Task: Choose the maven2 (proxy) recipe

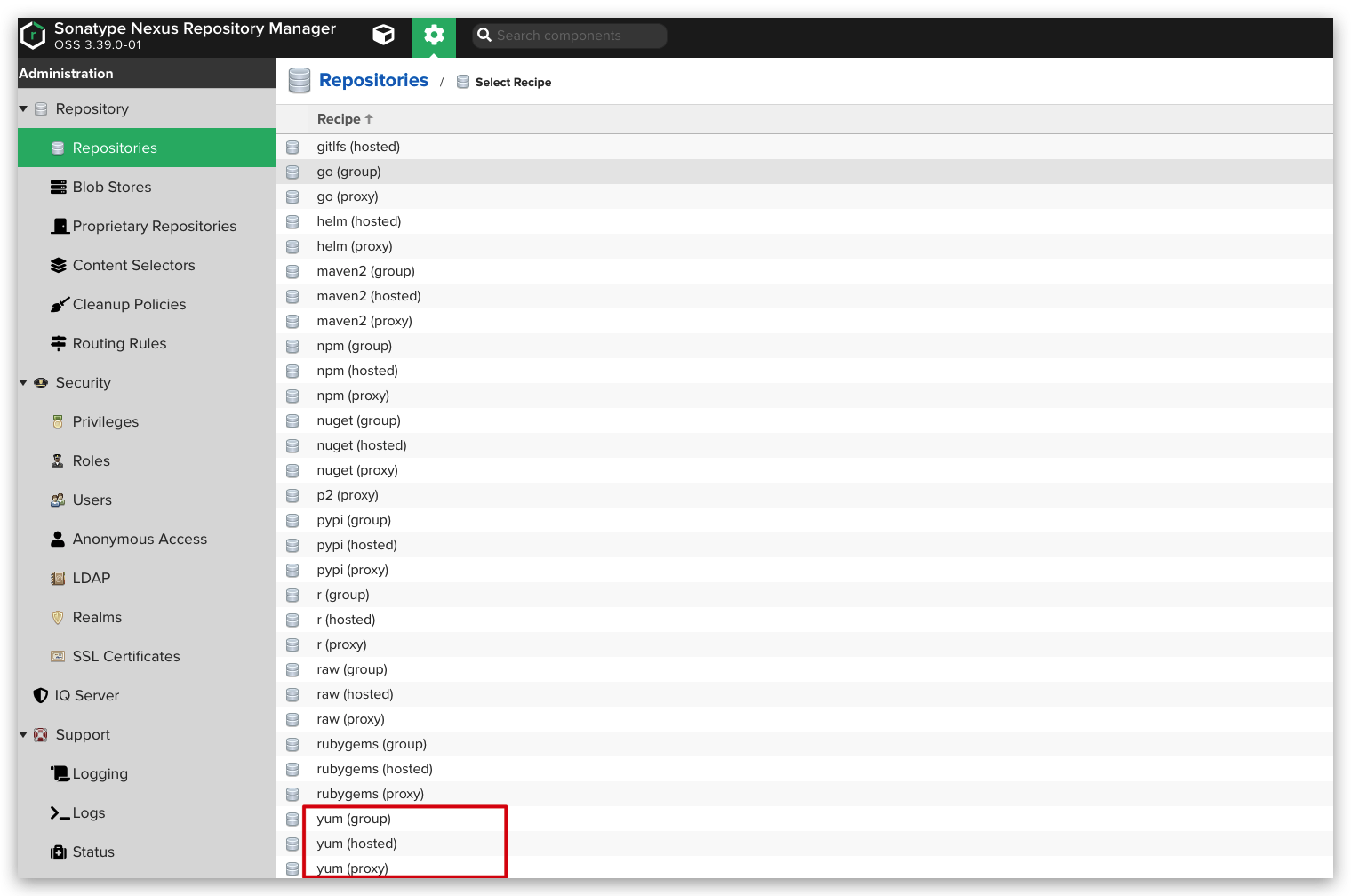Action: tap(364, 321)
